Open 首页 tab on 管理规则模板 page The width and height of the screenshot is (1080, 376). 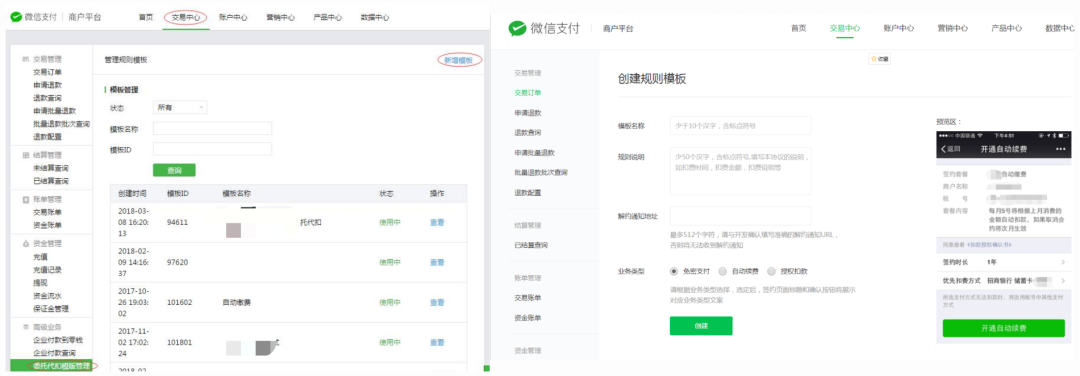(x=146, y=18)
